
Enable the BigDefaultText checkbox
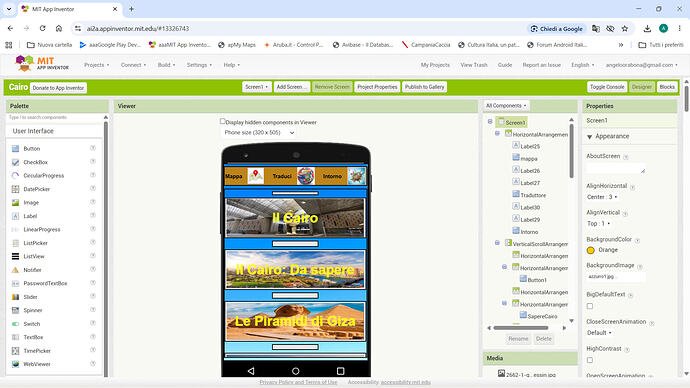[590, 306]
